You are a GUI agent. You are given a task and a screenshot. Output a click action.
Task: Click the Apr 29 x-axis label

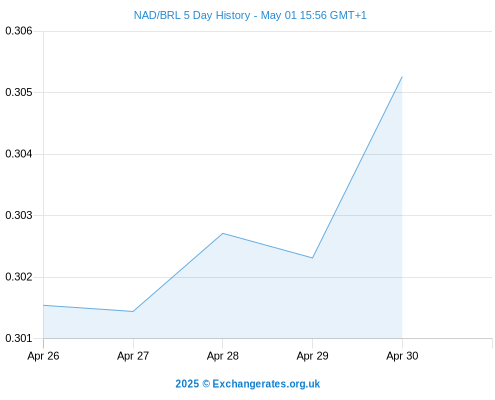pyautogui.click(x=312, y=356)
